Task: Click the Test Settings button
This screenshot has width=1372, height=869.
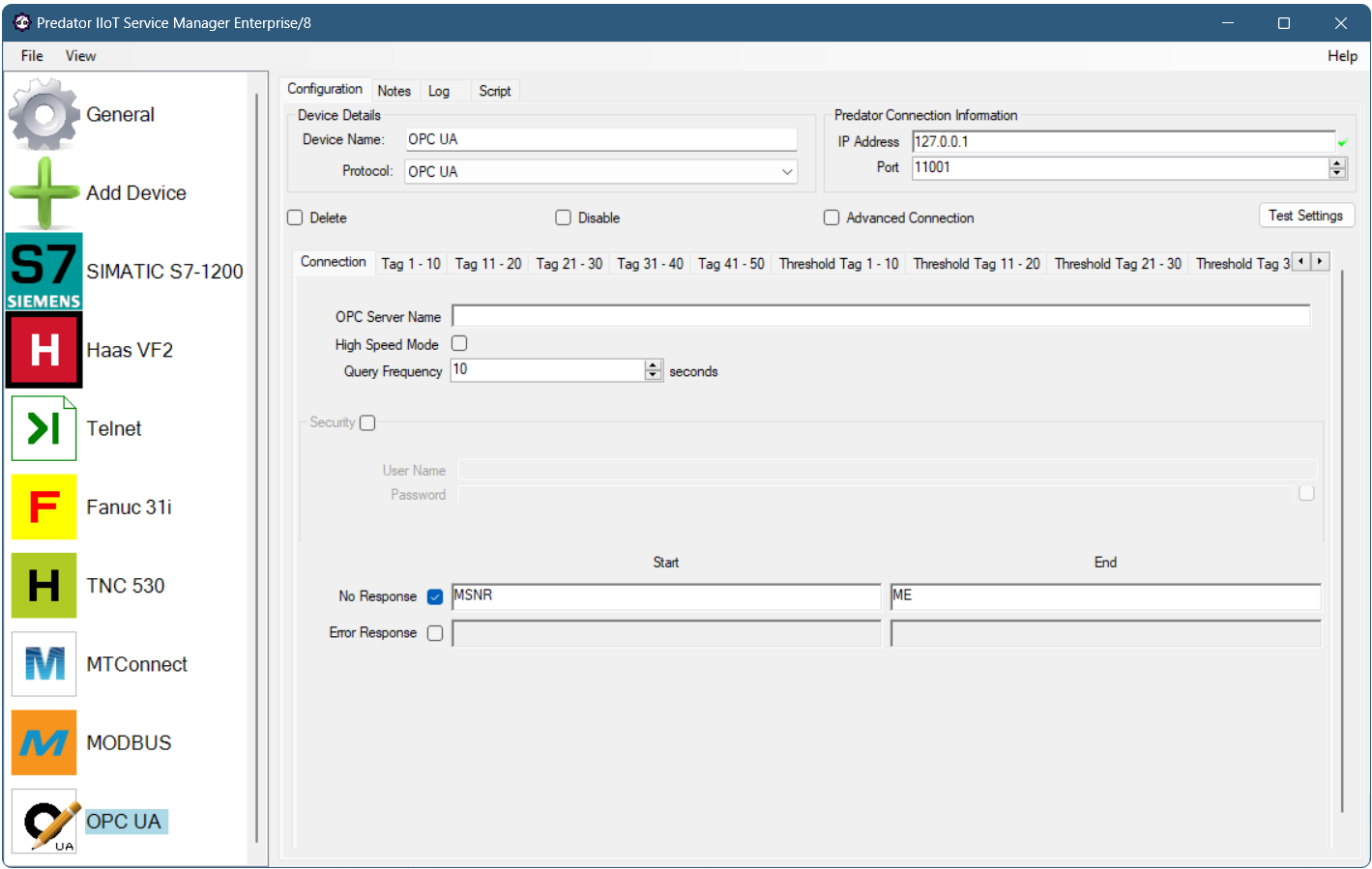Action: (x=1306, y=216)
